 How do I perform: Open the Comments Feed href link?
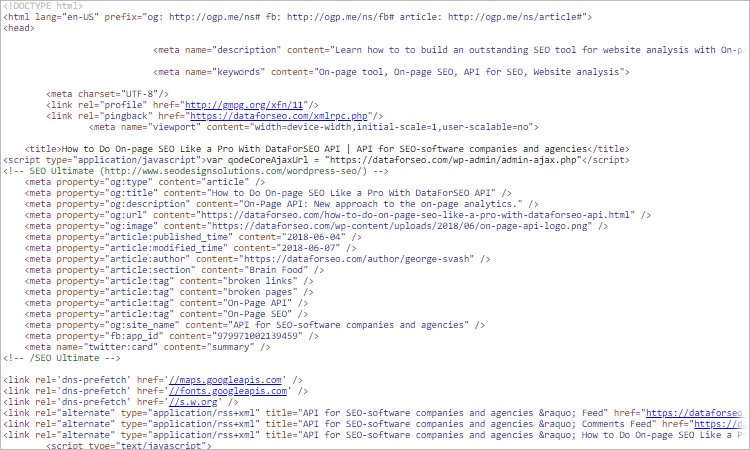[720, 424]
